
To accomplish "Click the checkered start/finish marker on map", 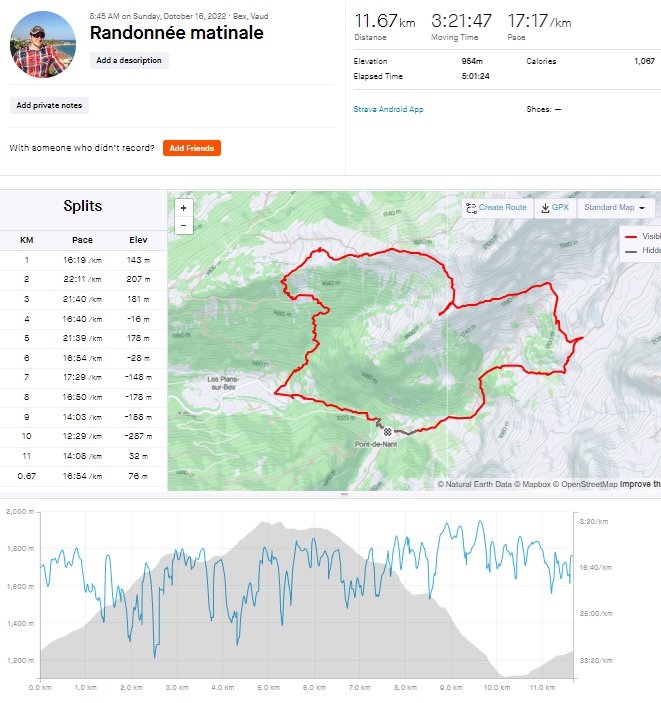I will (x=387, y=432).
